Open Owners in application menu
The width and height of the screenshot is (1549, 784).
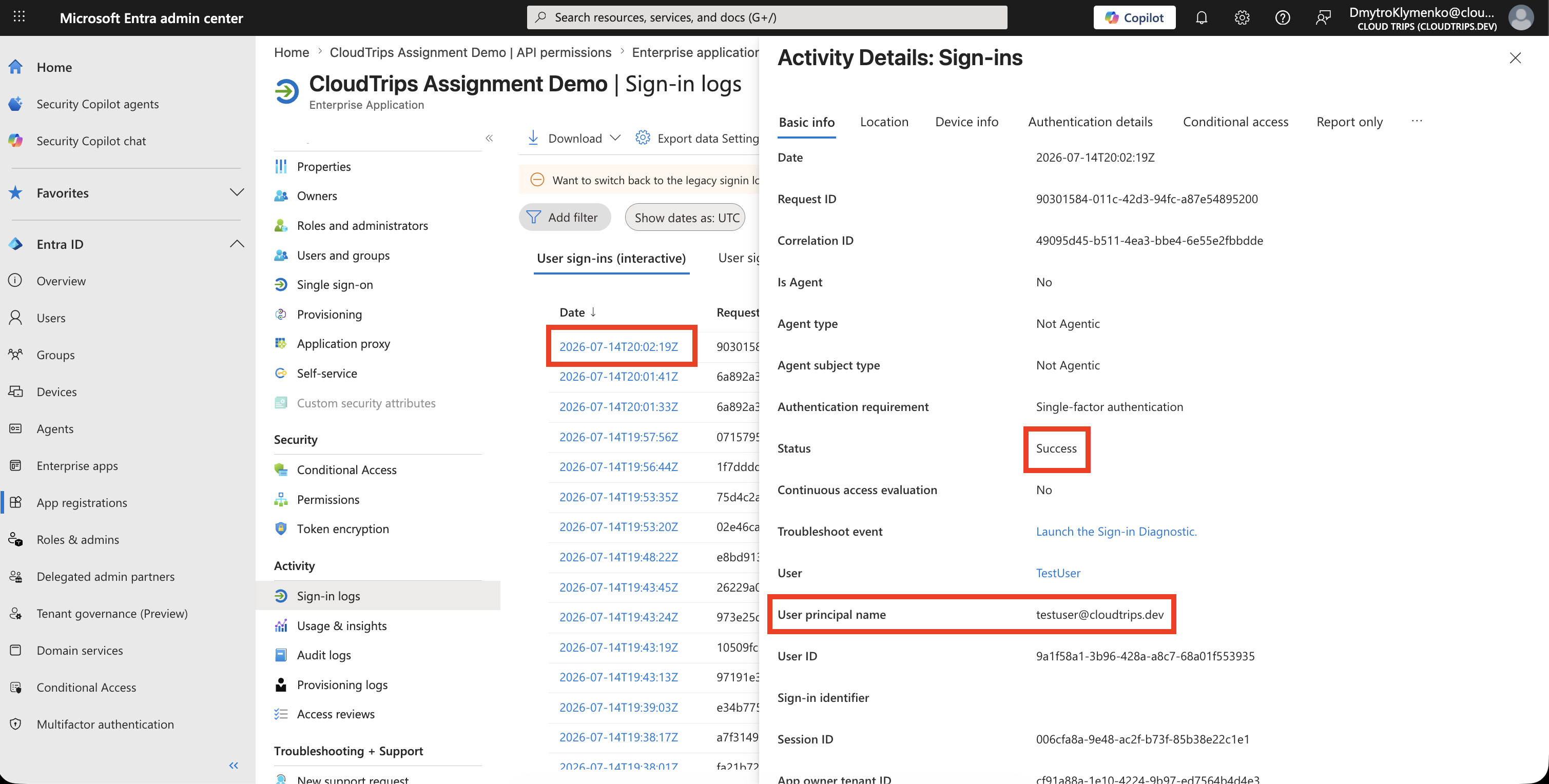coord(317,195)
